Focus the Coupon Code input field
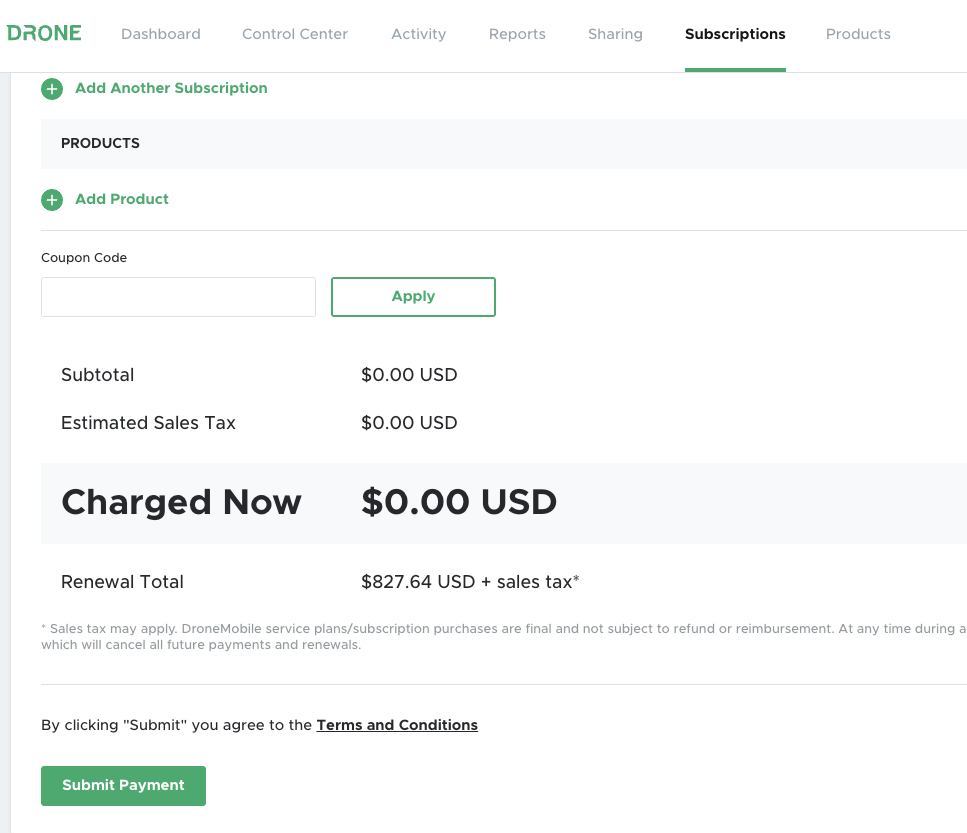The height and width of the screenshot is (833, 967). [178, 297]
